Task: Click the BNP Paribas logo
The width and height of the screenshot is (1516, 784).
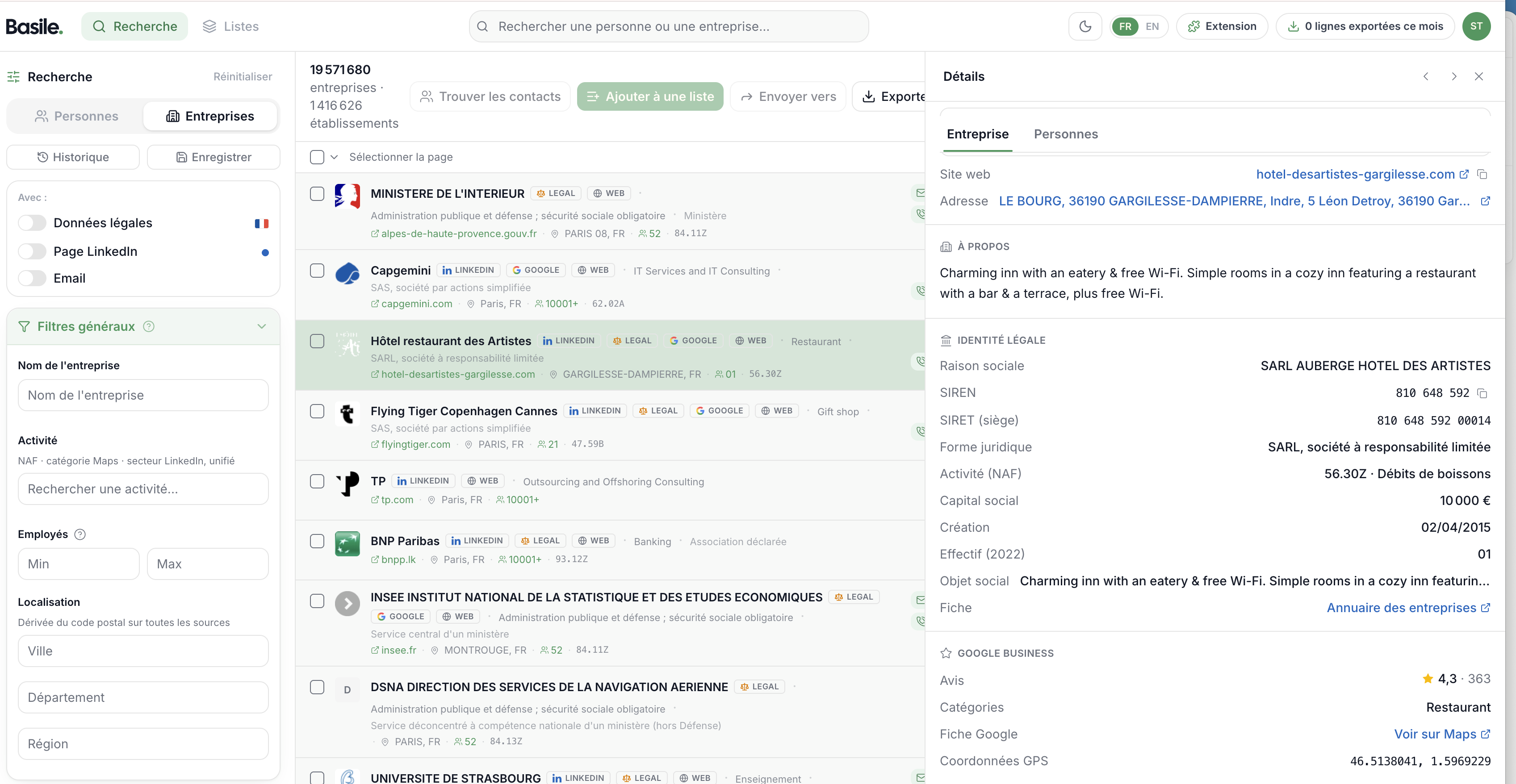Action: (x=347, y=543)
